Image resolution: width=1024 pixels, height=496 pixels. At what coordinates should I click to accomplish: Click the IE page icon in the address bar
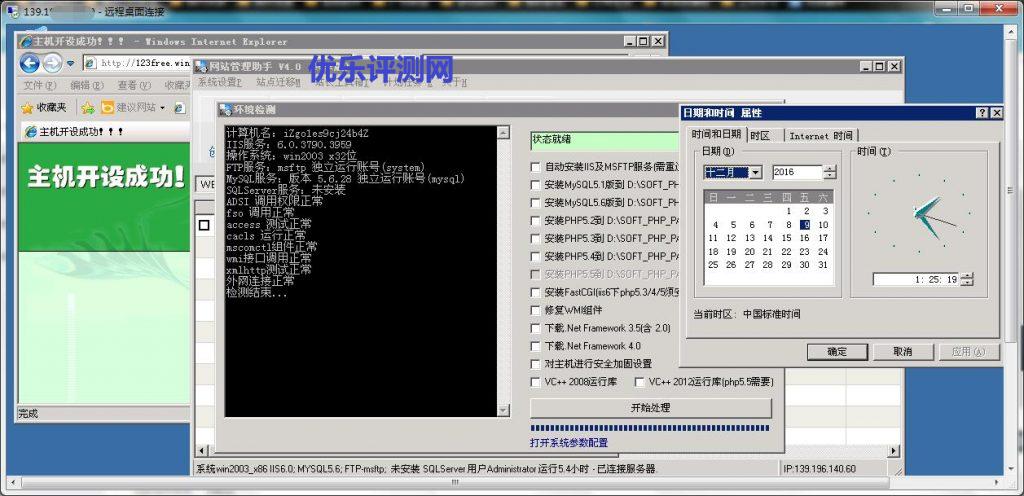pyautogui.click(x=91, y=63)
